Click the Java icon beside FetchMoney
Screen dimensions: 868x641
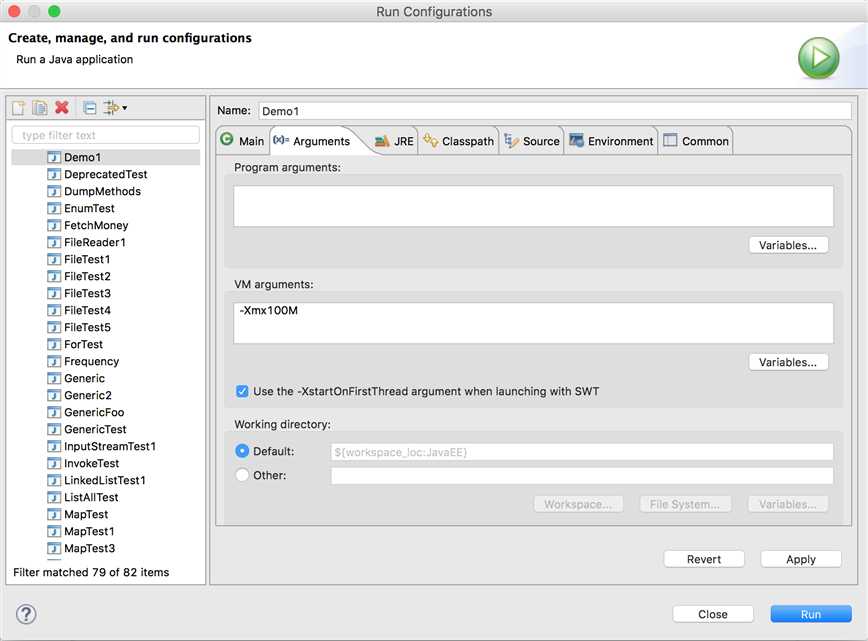point(54,225)
